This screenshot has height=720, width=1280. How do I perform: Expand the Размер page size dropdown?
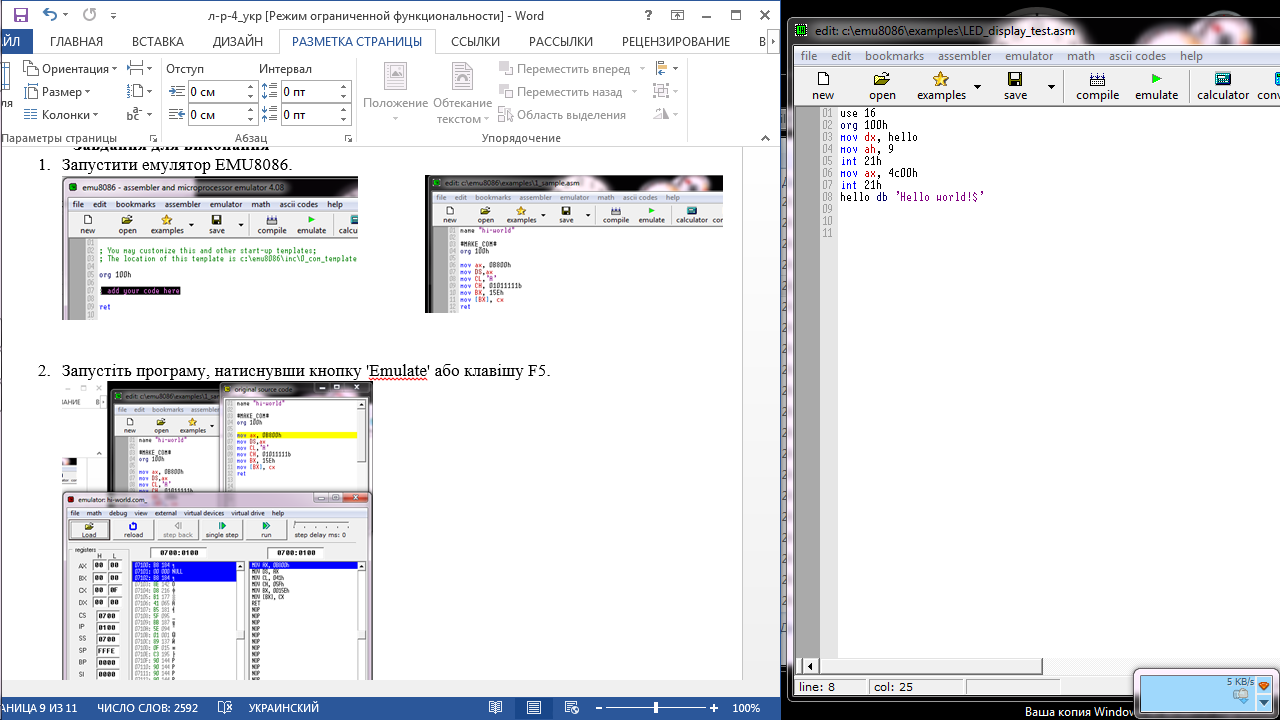pos(58,91)
